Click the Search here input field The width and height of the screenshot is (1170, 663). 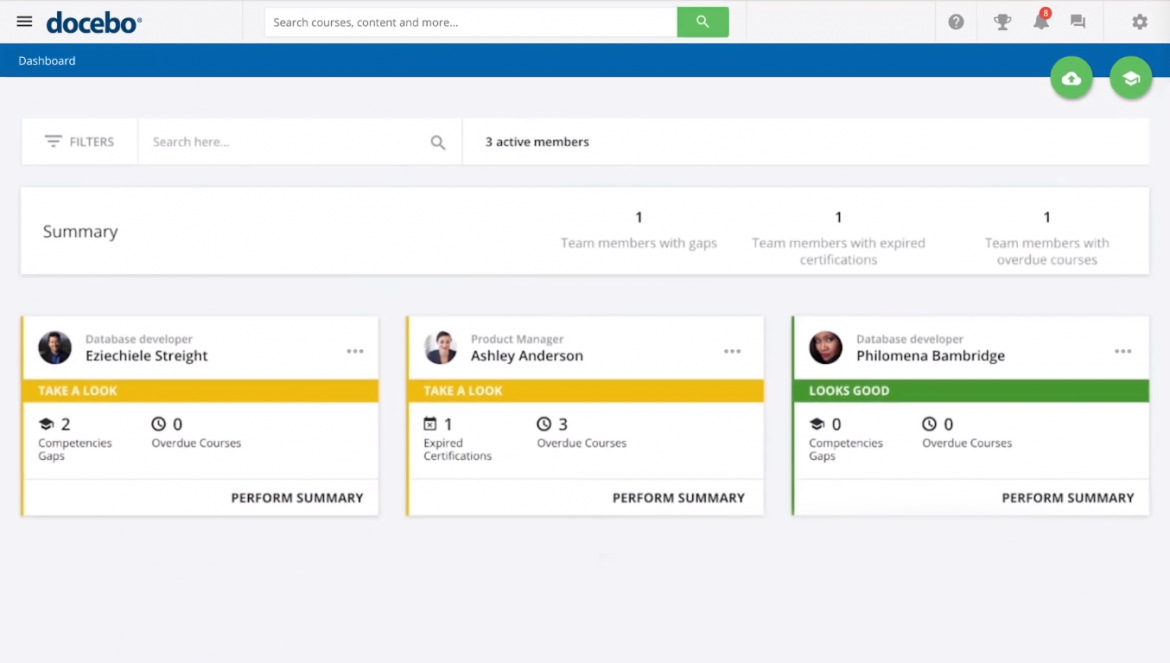[x=250, y=141]
